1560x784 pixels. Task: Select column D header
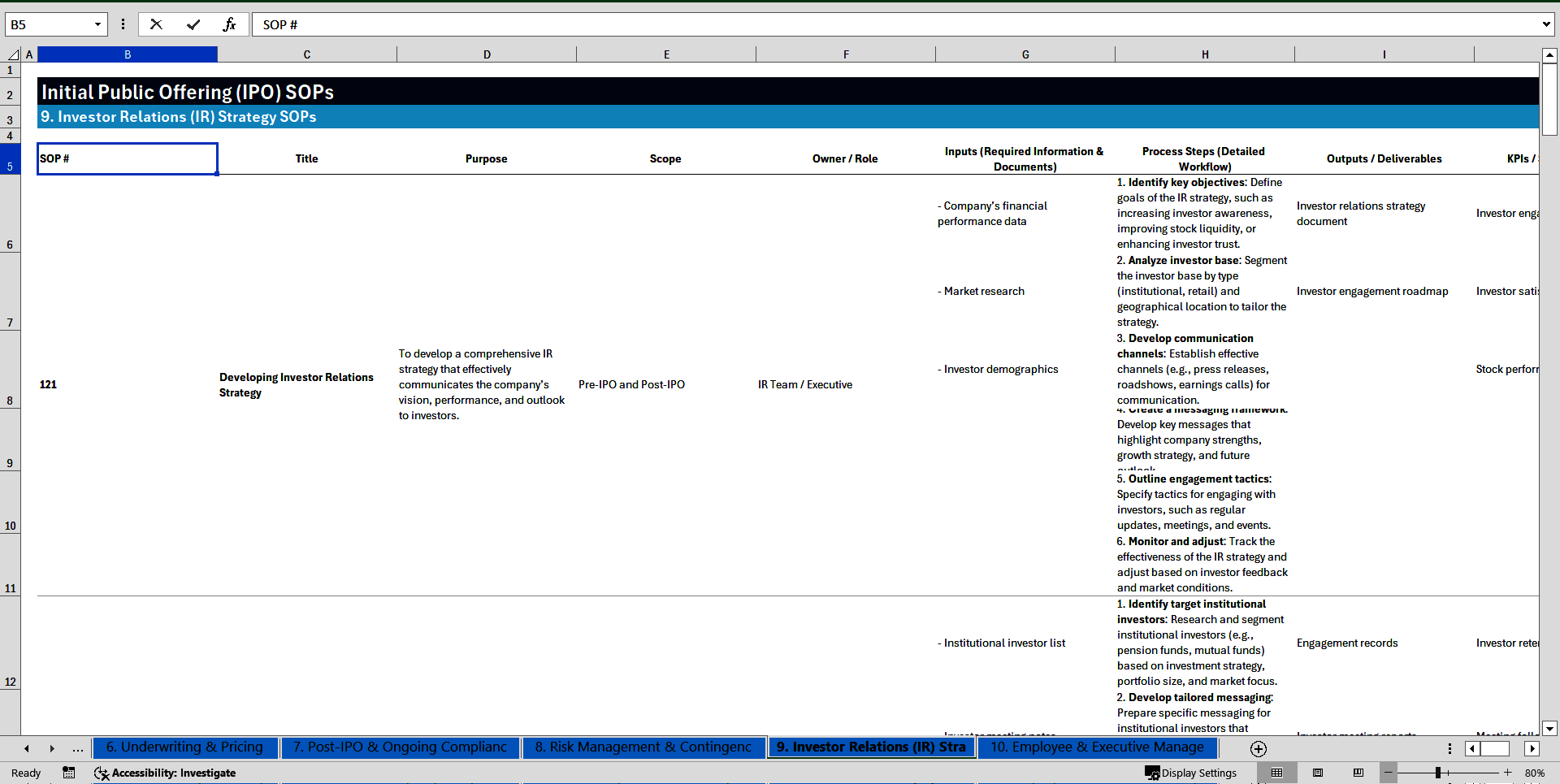[x=487, y=54]
